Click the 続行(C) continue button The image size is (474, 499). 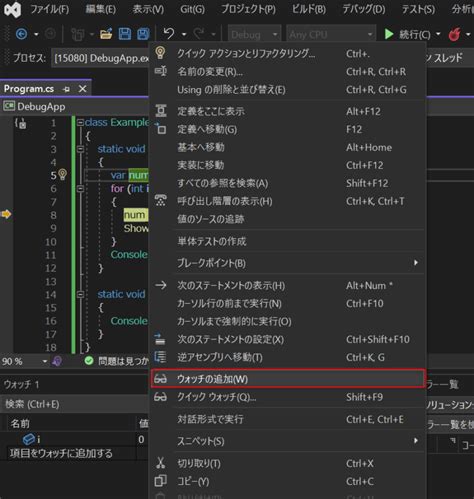[x=407, y=34]
